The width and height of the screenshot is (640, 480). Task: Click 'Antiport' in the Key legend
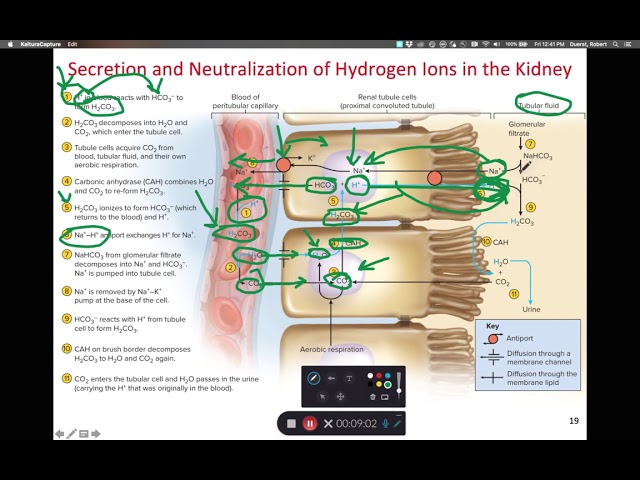tap(520, 338)
